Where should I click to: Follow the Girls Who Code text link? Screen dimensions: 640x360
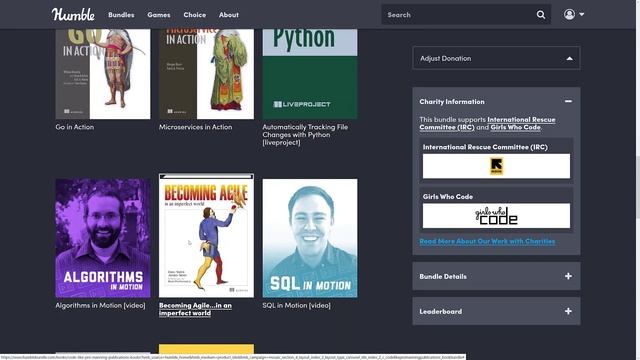516,127
